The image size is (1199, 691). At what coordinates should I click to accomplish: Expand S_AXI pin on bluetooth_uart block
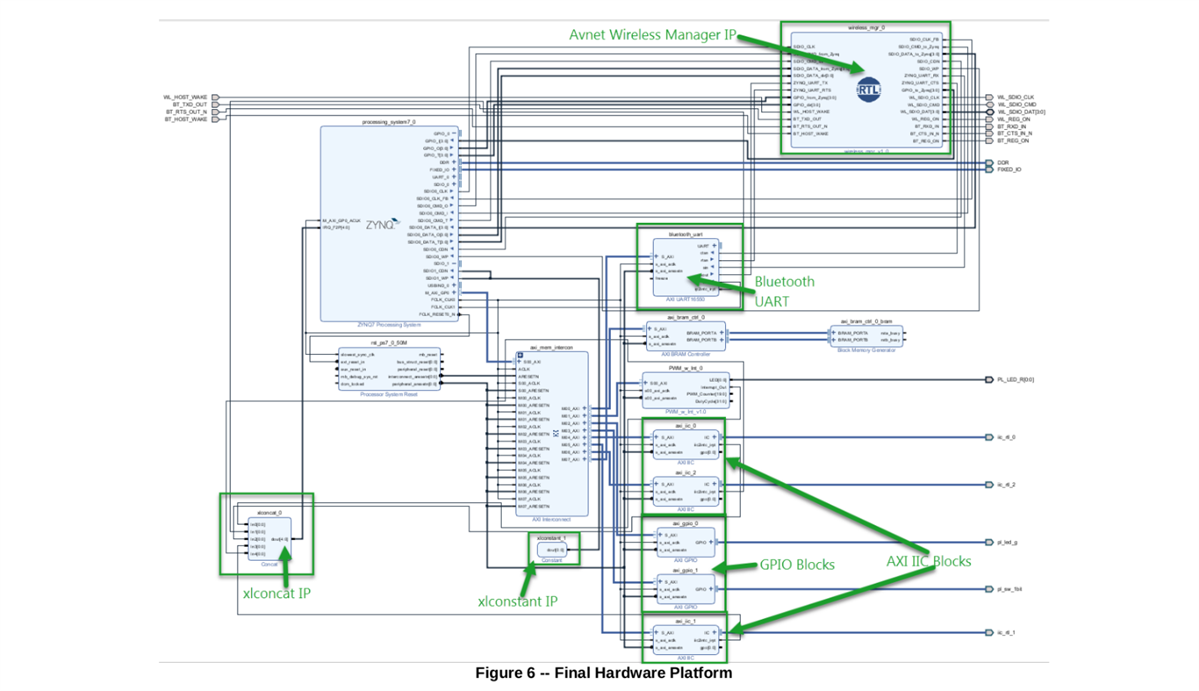pyautogui.click(x=657, y=257)
